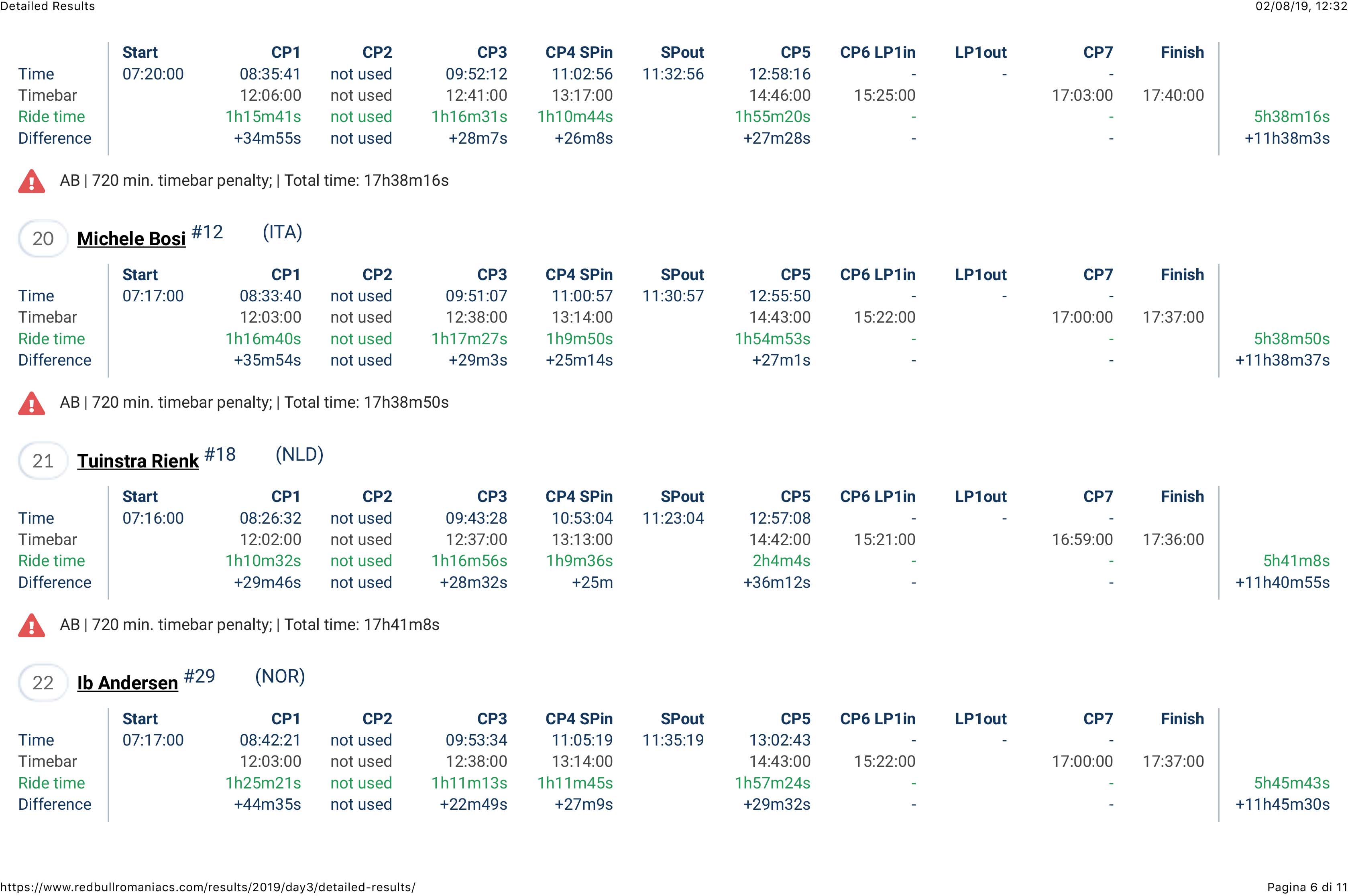Open the Michele Bosi rider link

(x=132, y=239)
